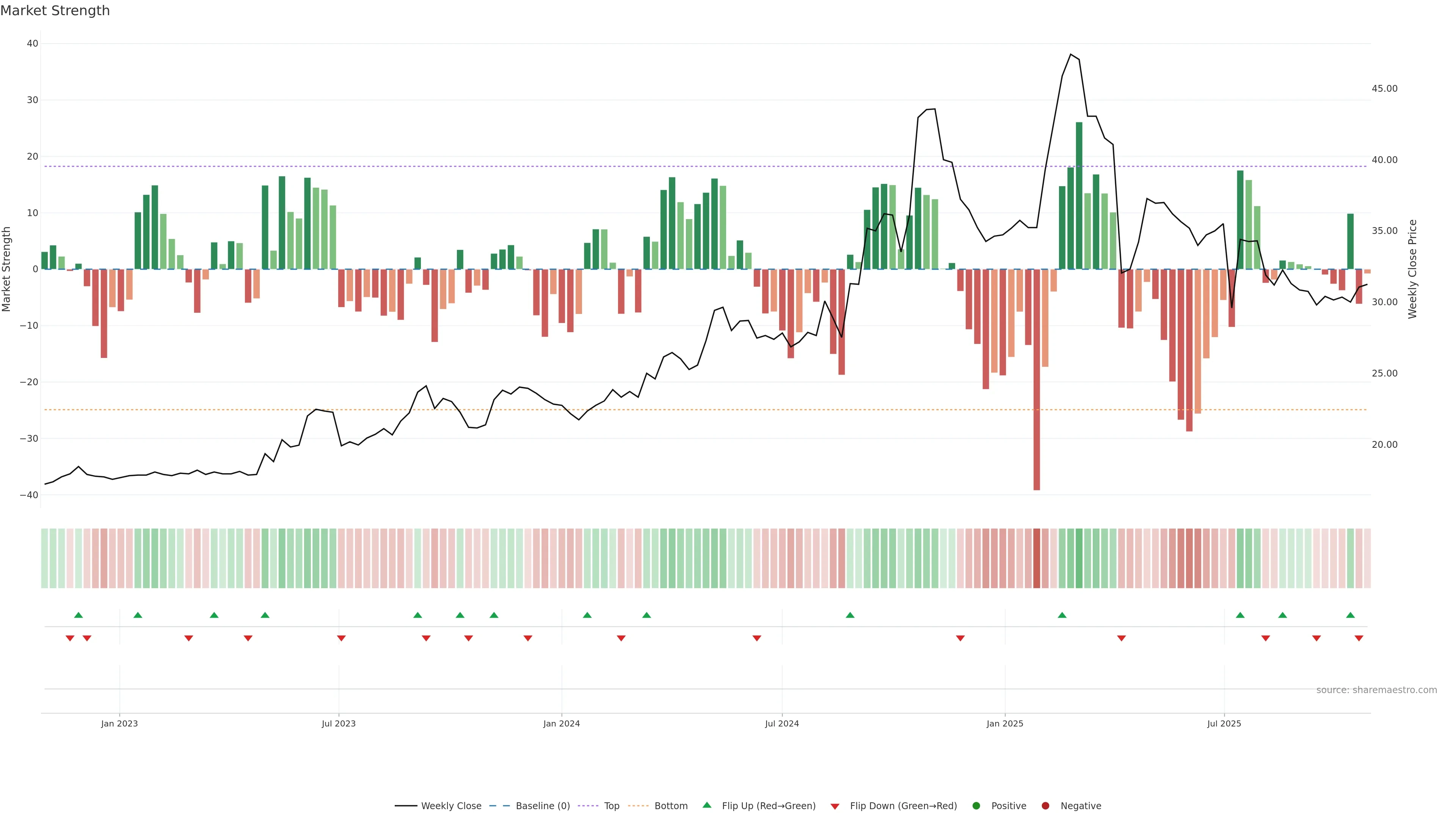Click the green Flip Up triangle legend icon
This screenshot has height=819, width=1456.
click(706, 805)
